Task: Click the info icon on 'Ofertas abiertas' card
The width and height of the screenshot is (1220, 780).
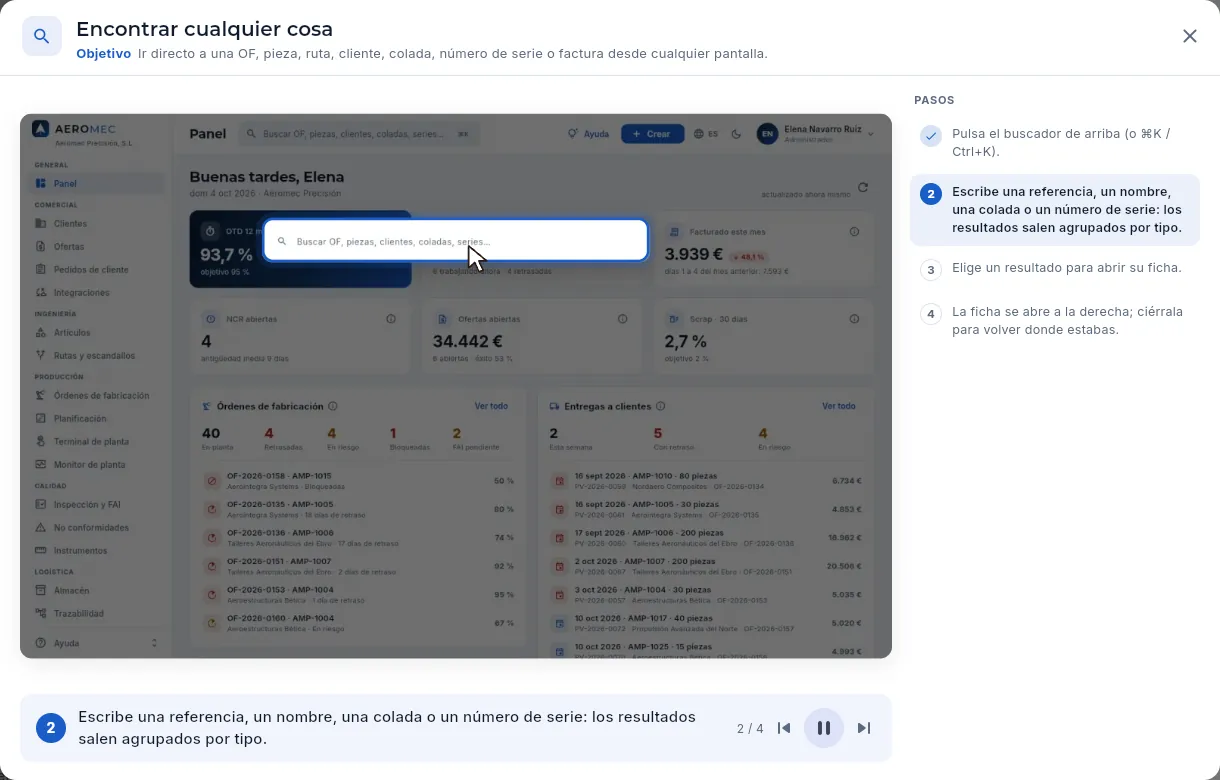Action: (x=622, y=319)
